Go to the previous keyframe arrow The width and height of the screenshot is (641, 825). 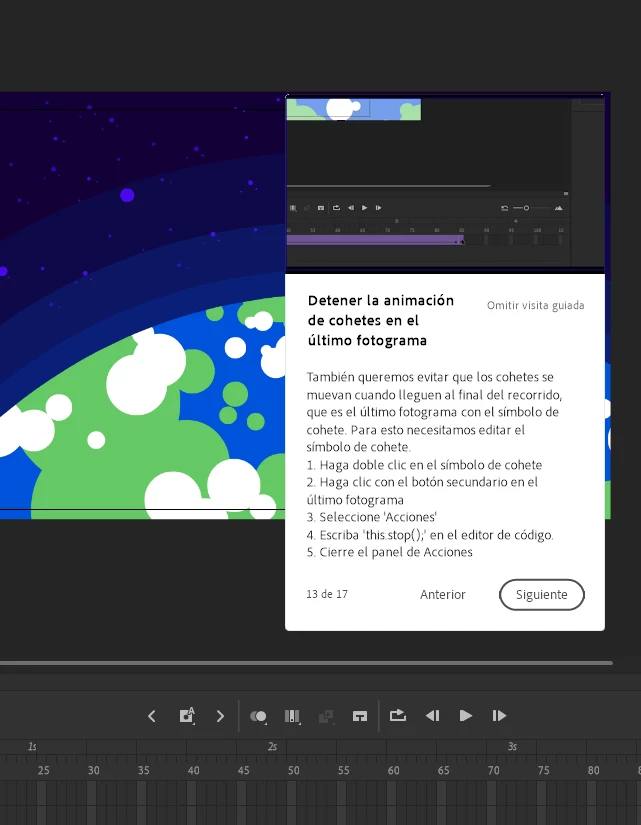(x=152, y=716)
